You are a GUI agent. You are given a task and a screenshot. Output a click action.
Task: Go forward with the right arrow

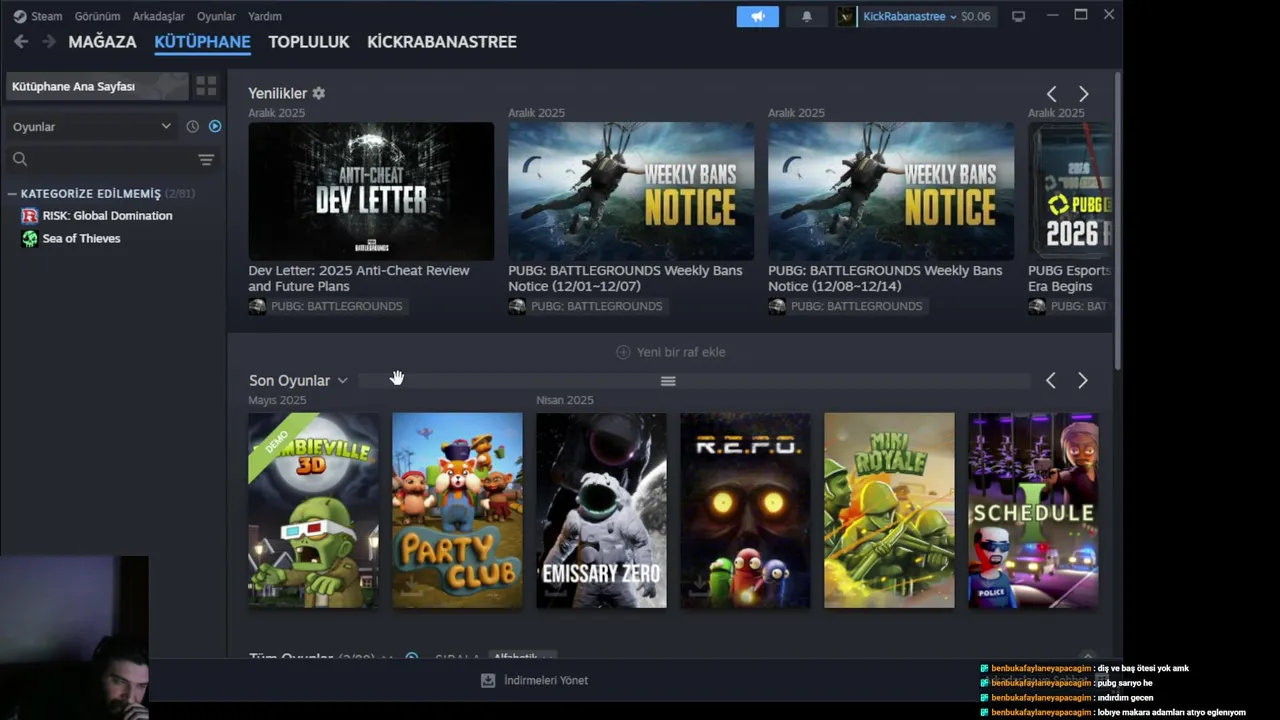point(48,42)
